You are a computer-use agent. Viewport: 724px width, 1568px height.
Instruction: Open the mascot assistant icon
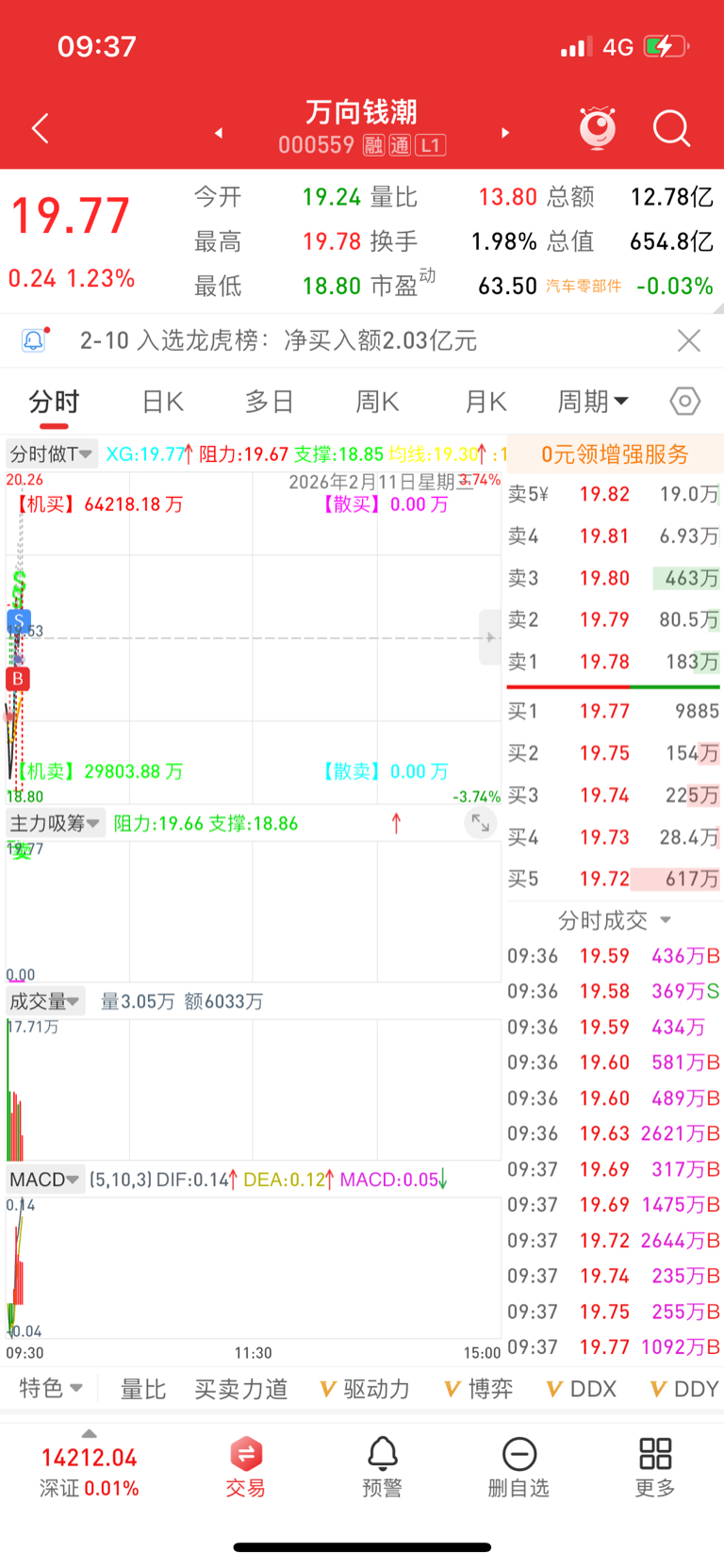[x=598, y=128]
